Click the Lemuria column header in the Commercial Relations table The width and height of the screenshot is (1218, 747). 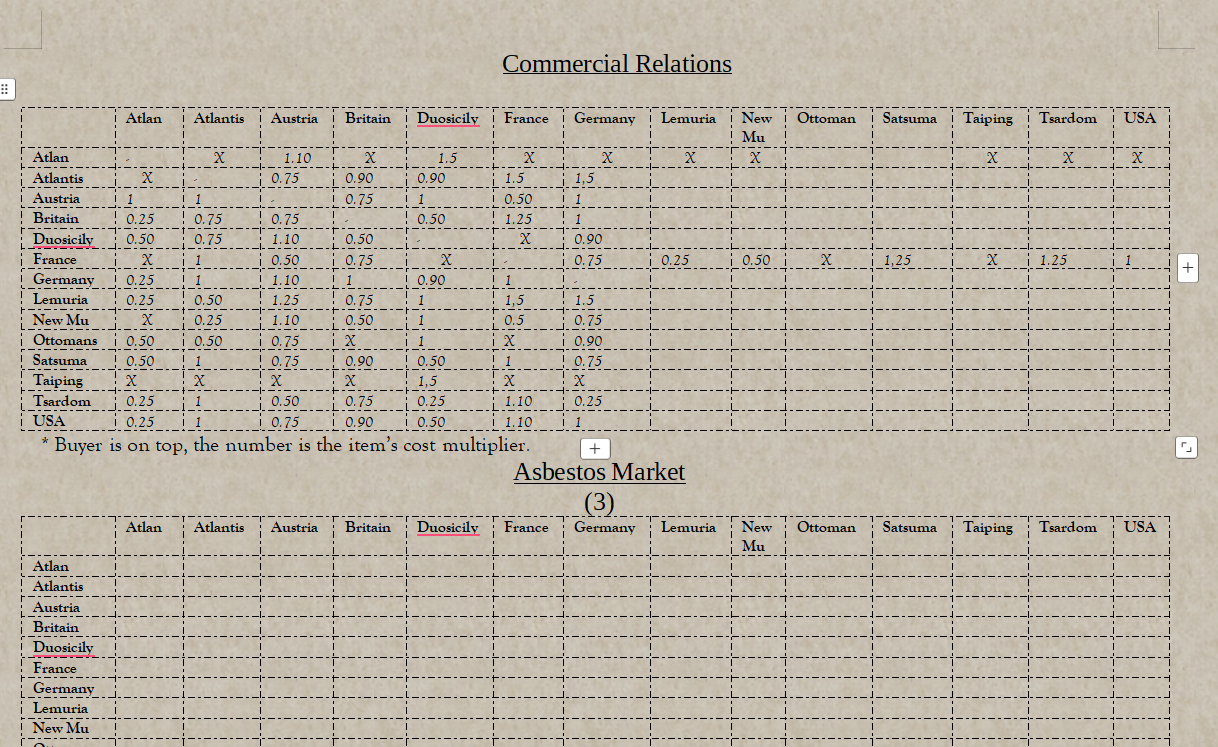click(689, 118)
